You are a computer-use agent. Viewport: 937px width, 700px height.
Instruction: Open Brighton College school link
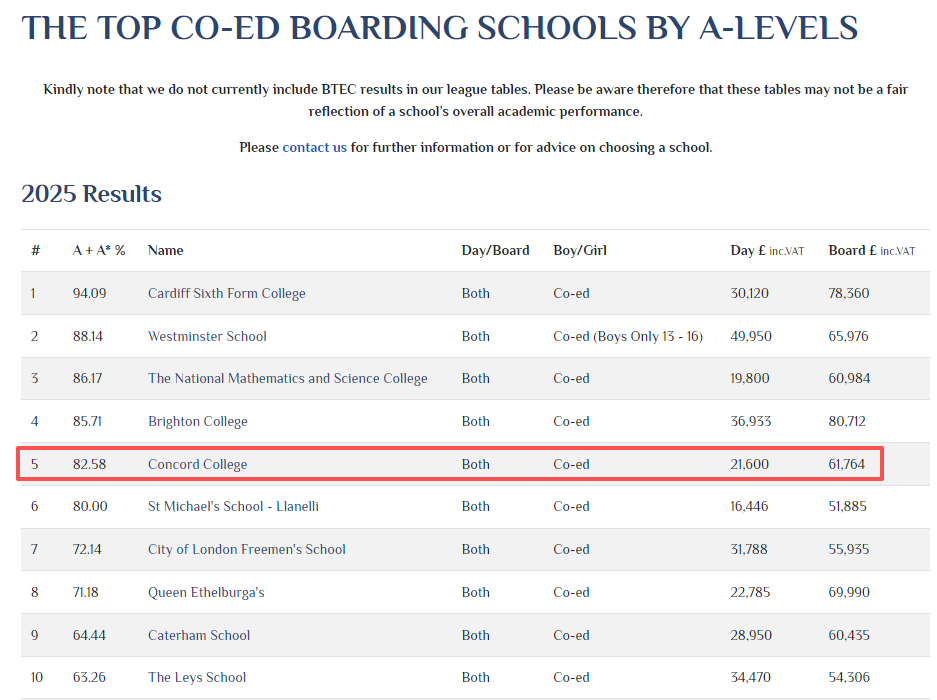tap(197, 421)
